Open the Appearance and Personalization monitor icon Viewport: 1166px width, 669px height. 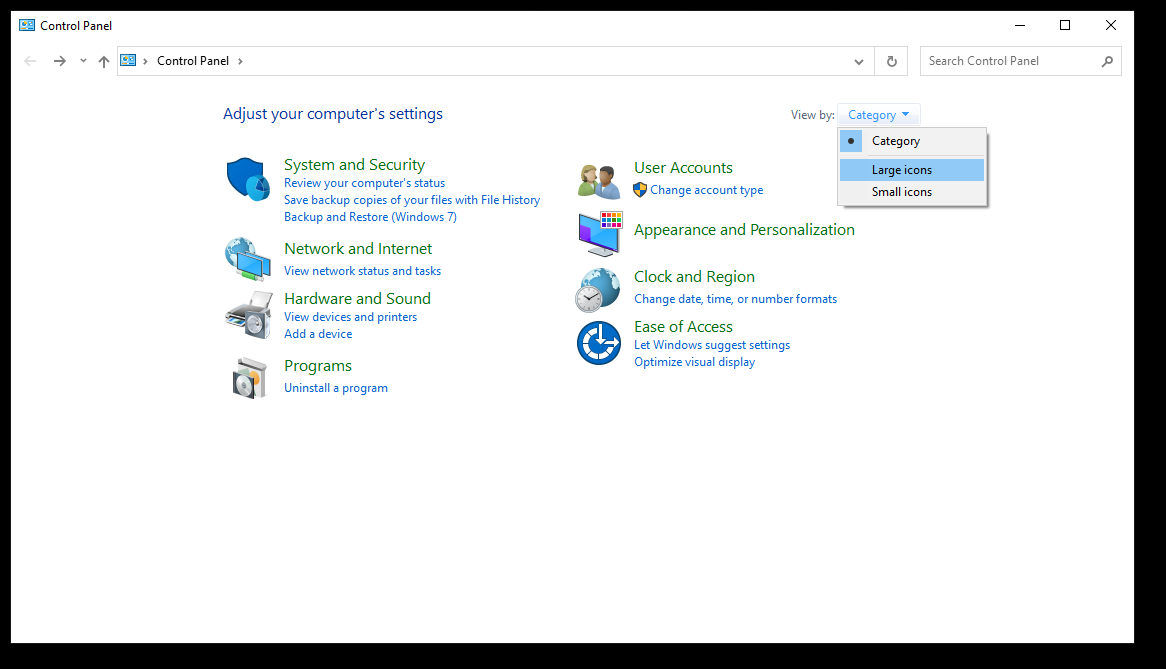click(600, 233)
